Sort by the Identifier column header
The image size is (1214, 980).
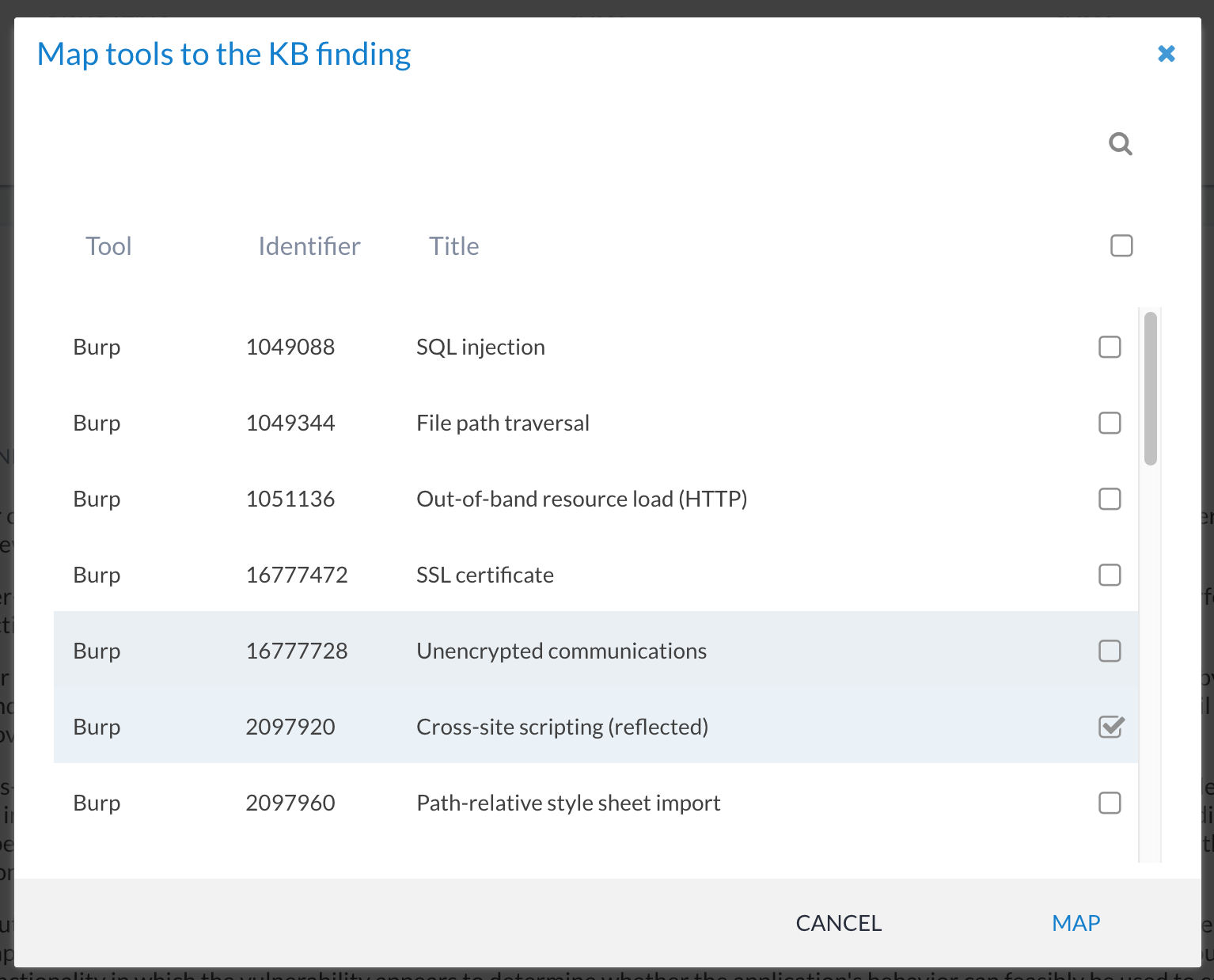(309, 246)
